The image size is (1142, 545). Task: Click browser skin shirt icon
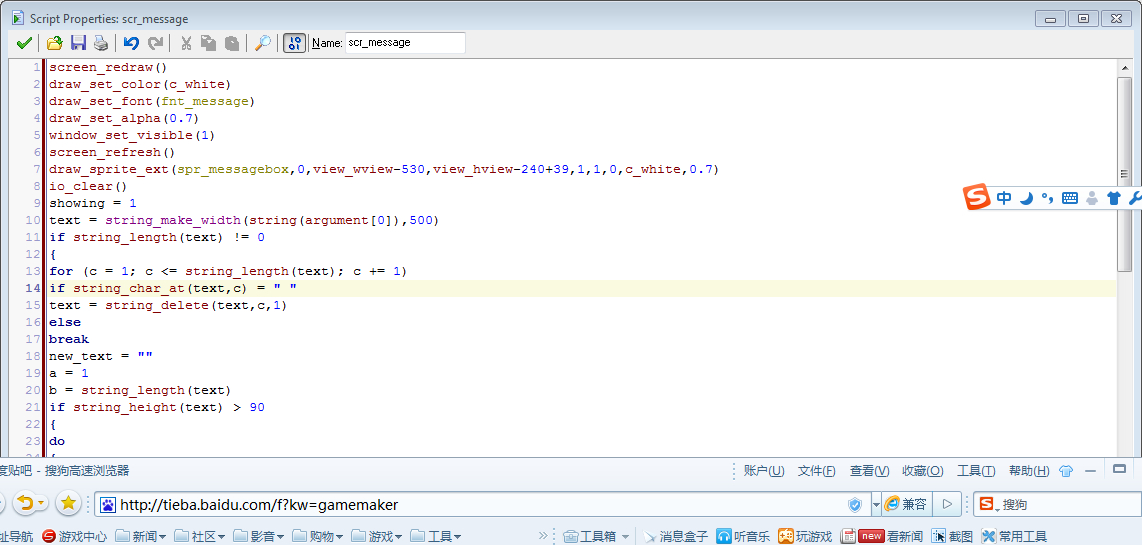[x=1066, y=471]
